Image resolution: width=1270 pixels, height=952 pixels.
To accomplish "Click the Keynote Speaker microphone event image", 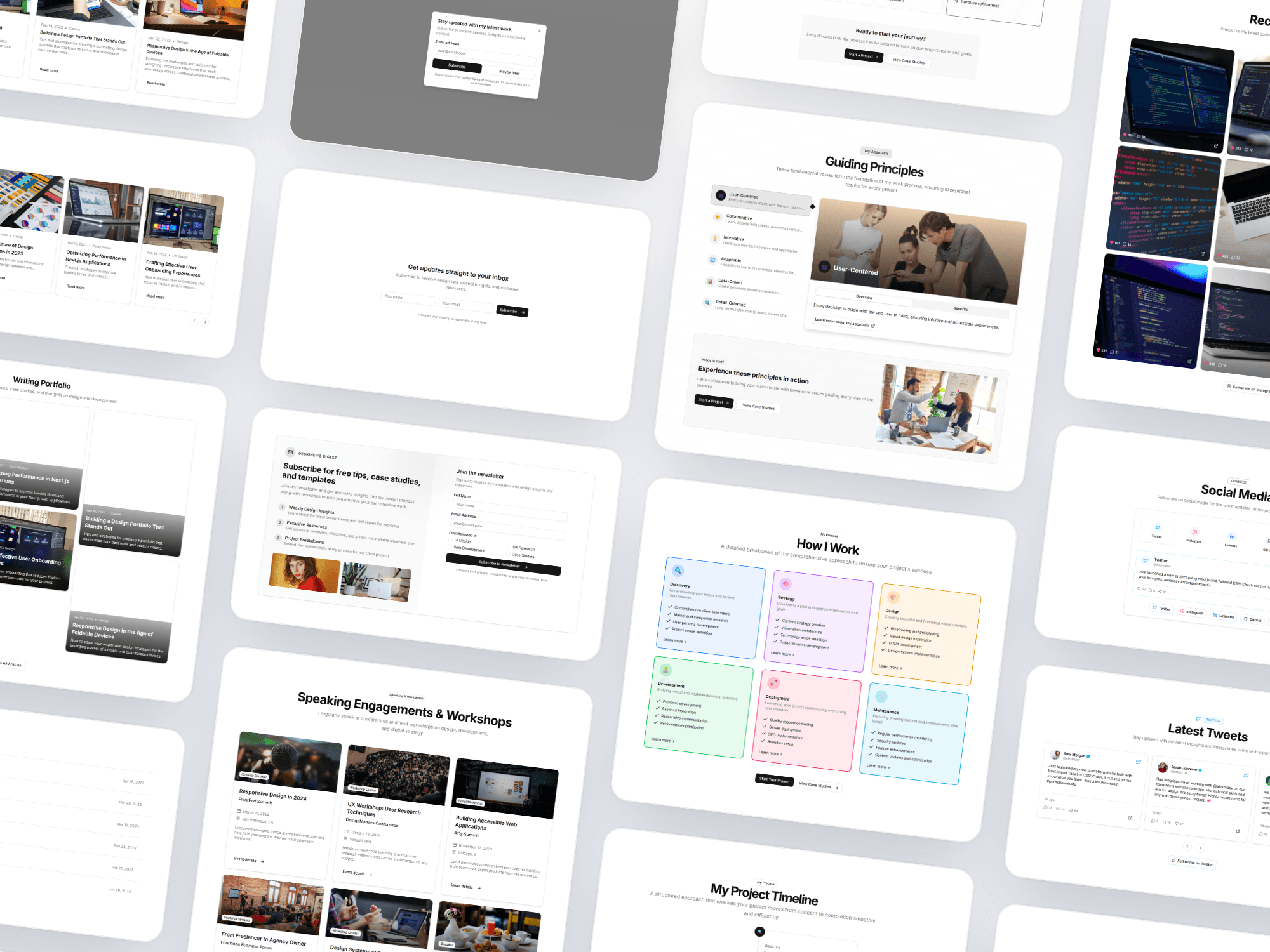I will click(288, 761).
